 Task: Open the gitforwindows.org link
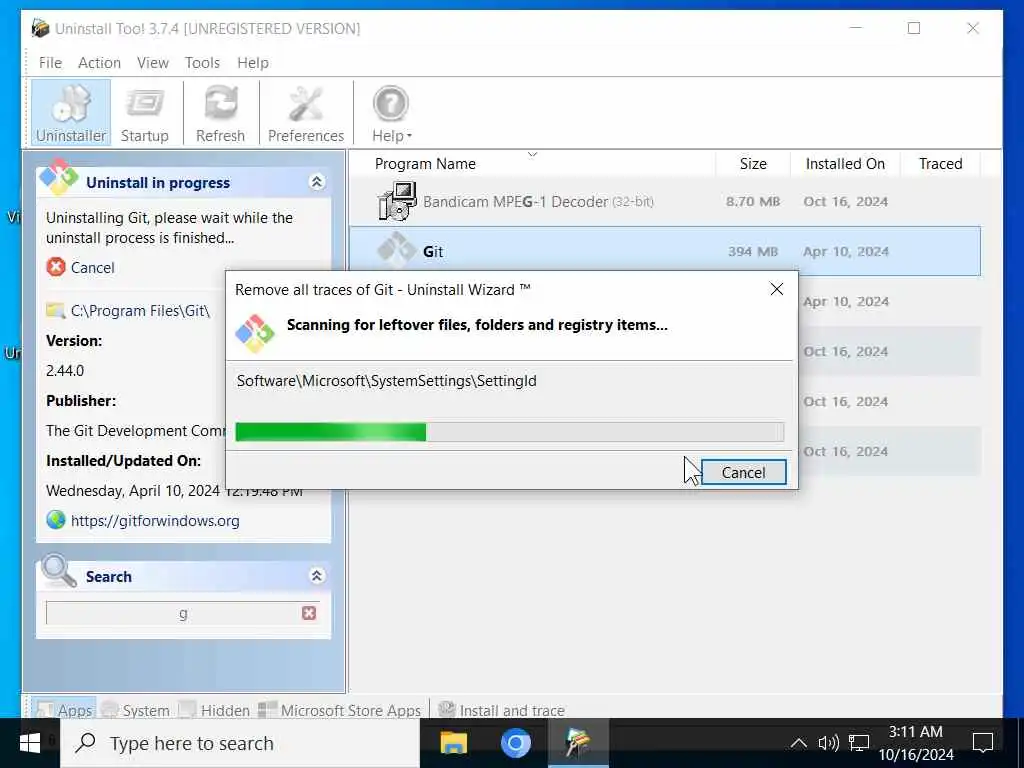coord(155,521)
